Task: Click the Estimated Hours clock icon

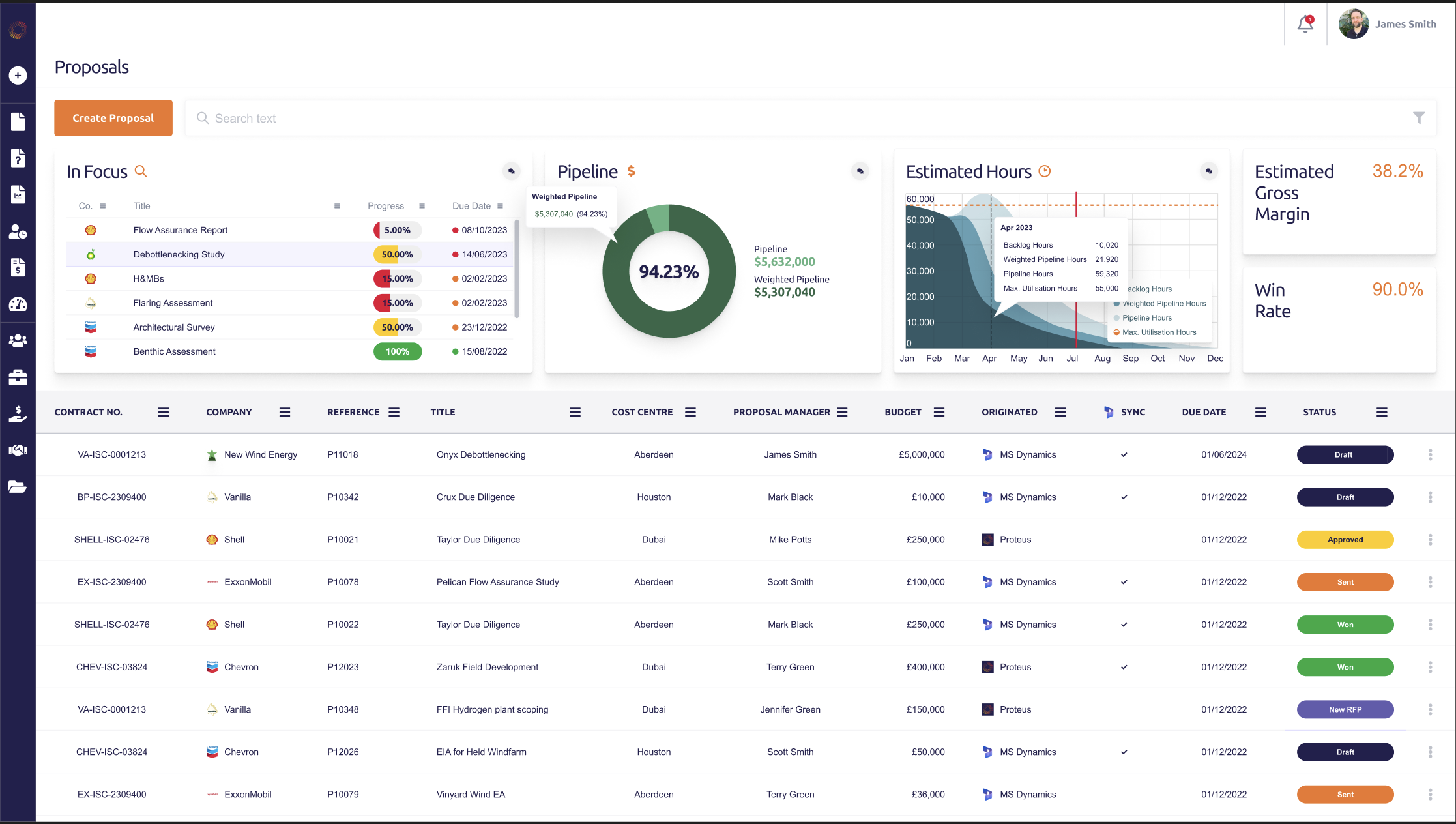Action: click(1045, 171)
